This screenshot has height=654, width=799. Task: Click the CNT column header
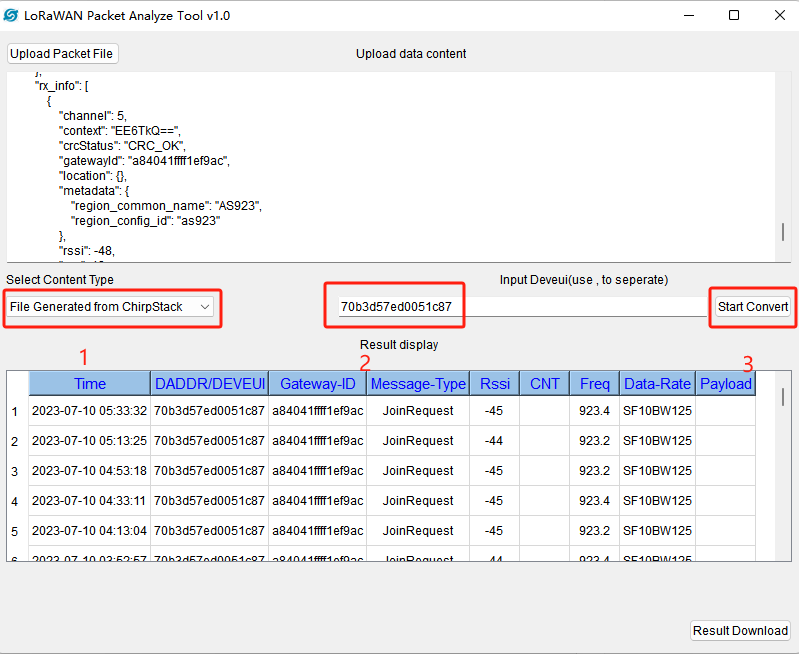tap(544, 383)
